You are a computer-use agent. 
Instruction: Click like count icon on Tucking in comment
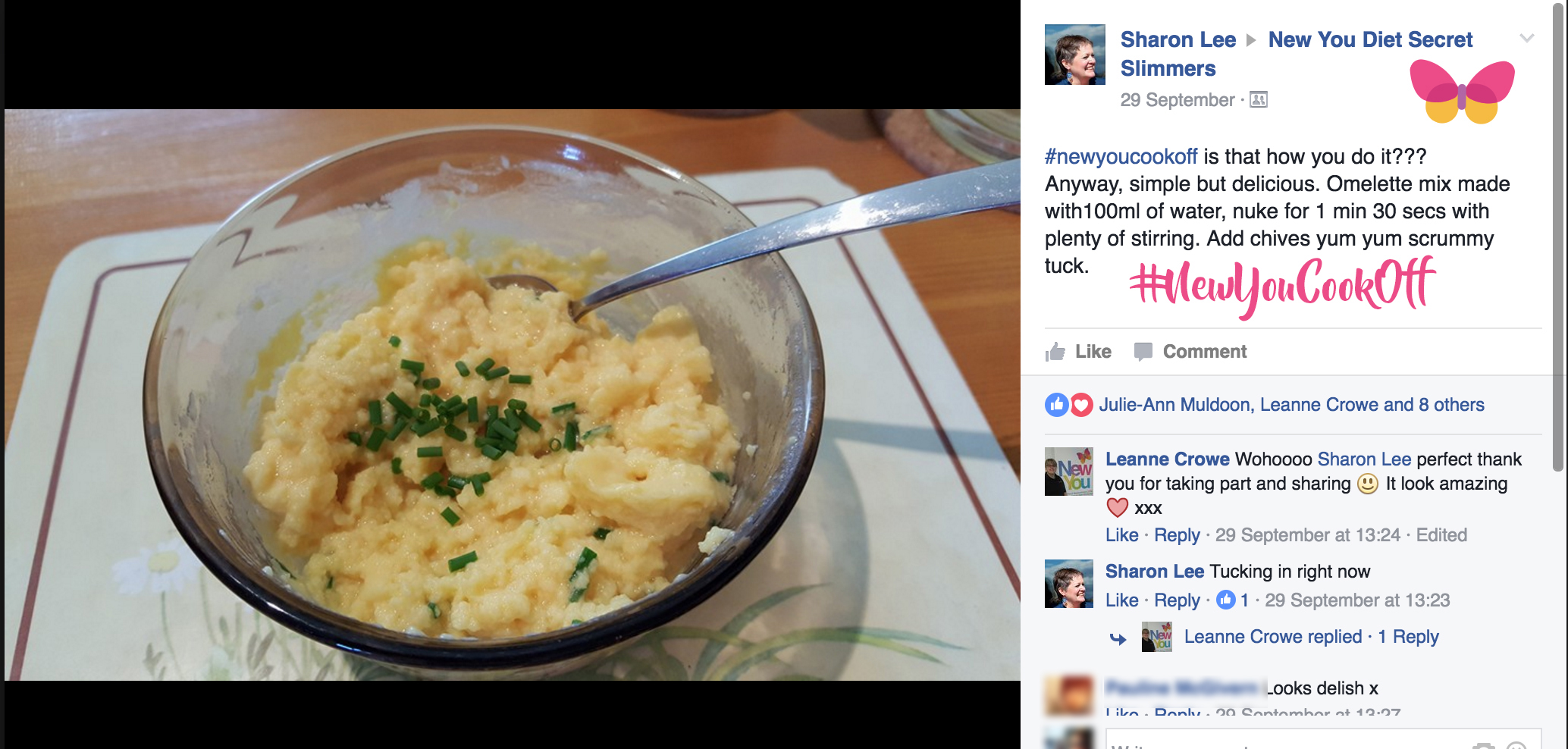coord(1225,600)
